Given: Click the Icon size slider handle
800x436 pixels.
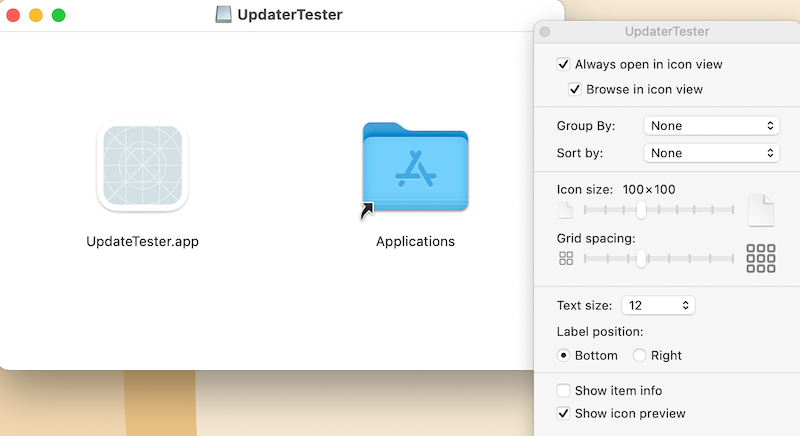Looking at the screenshot, I should [x=641, y=210].
